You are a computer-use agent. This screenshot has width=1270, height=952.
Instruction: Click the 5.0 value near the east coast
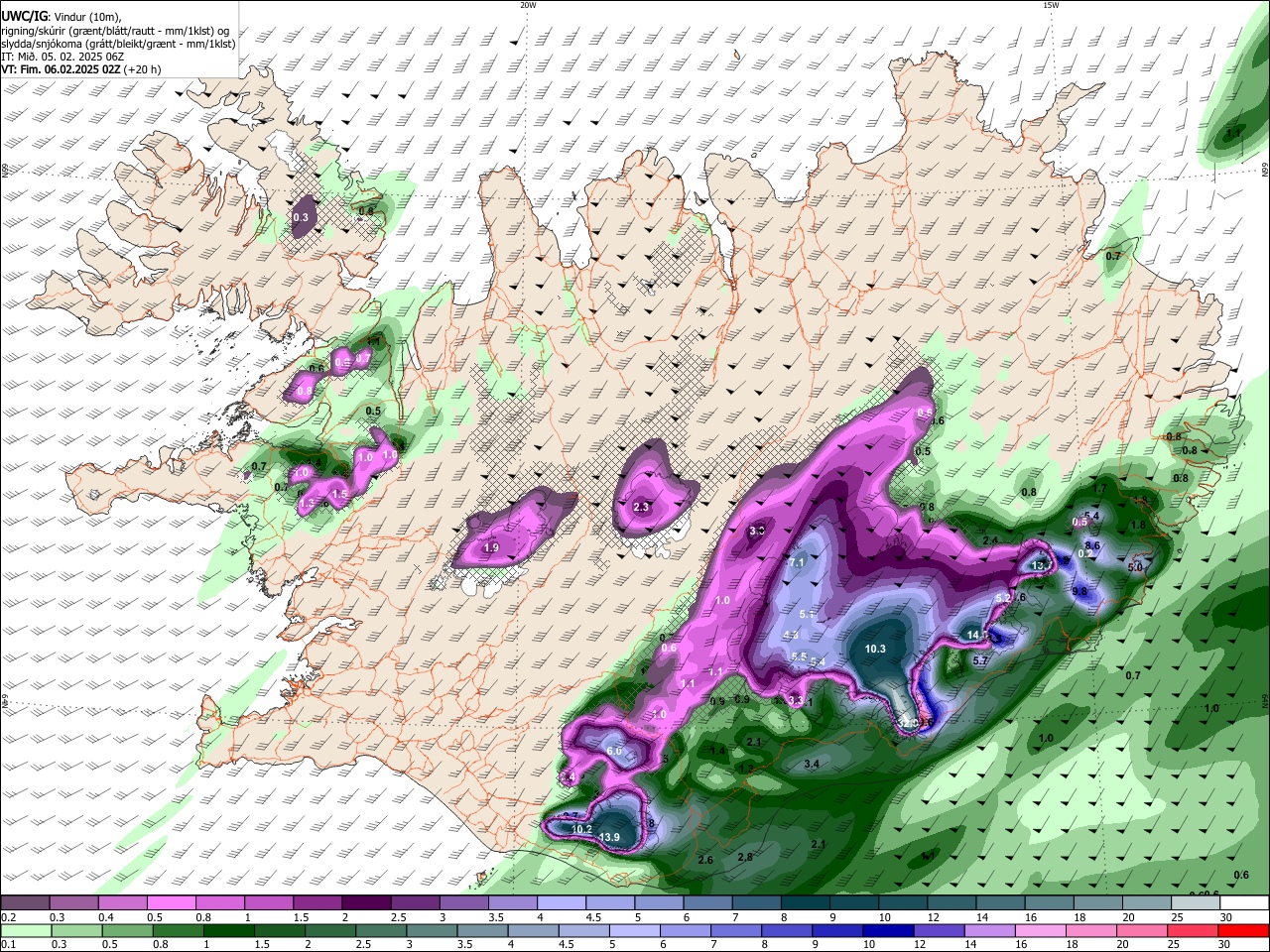click(1136, 567)
